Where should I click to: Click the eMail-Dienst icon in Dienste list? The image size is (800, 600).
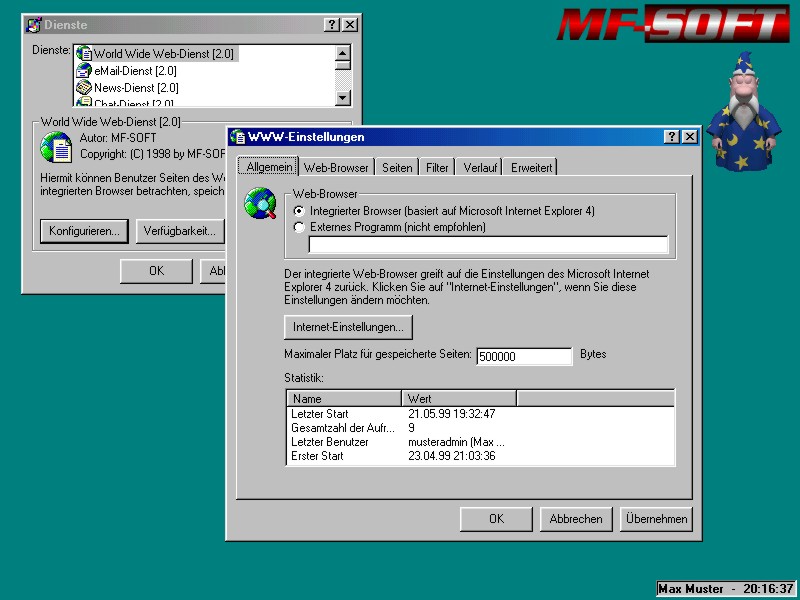(84, 70)
